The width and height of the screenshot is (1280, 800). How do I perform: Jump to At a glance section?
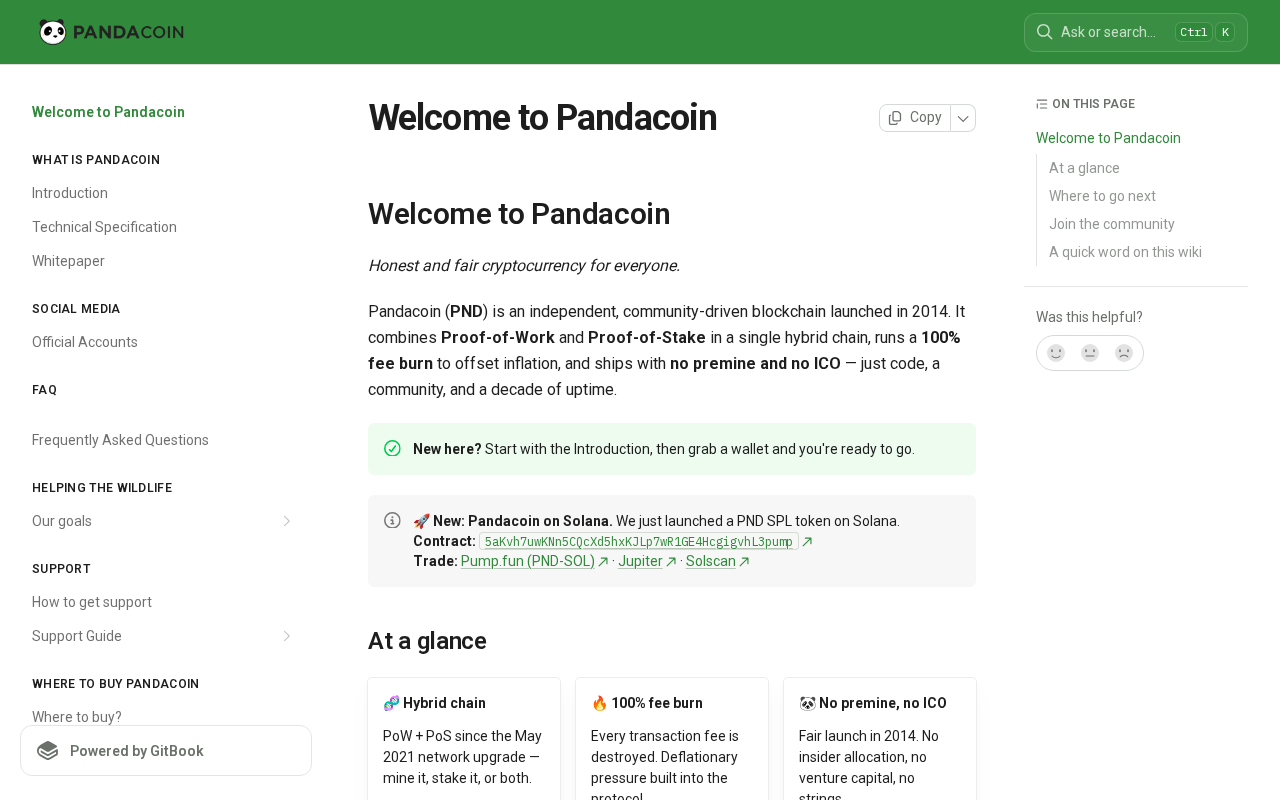coord(1084,168)
